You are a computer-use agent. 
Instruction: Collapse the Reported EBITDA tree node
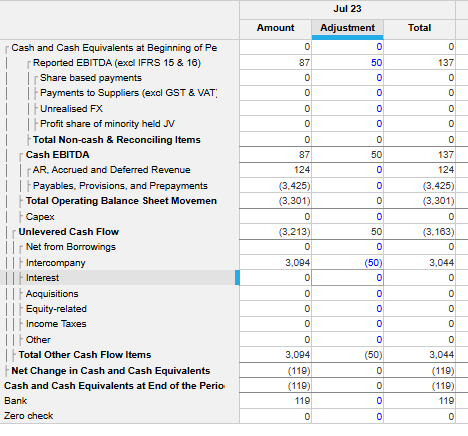(29, 64)
